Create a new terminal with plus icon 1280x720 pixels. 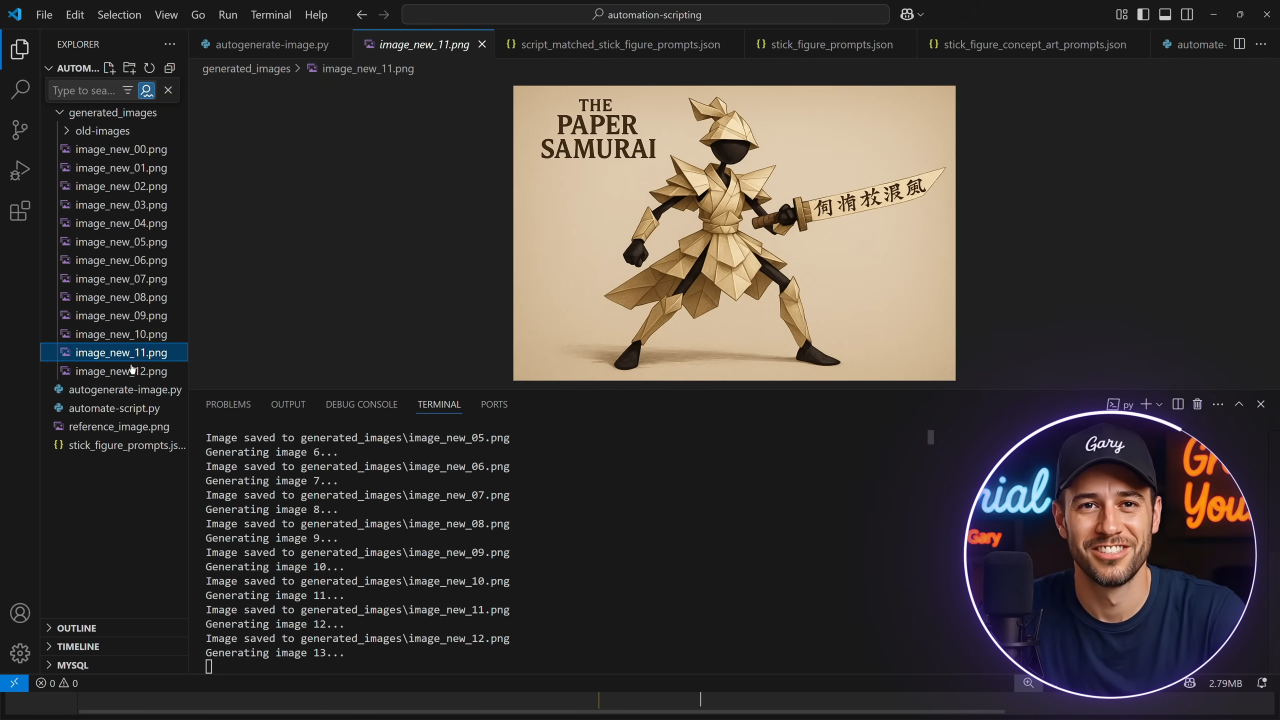pyautogui.click(x=1146, y=404)
